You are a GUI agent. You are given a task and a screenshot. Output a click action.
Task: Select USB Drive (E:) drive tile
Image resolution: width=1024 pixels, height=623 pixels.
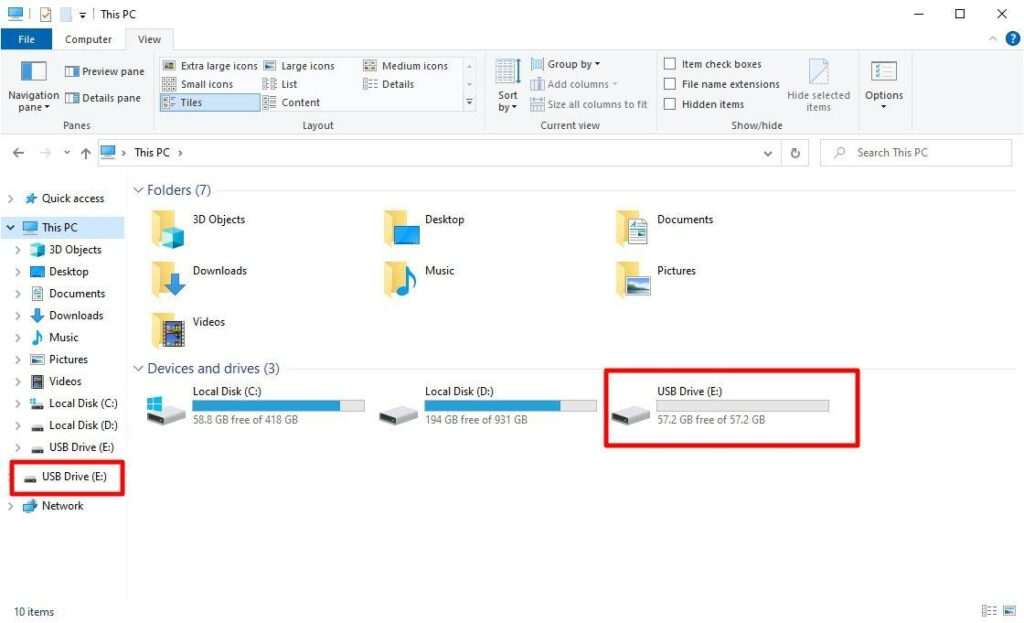click(720, 406)
